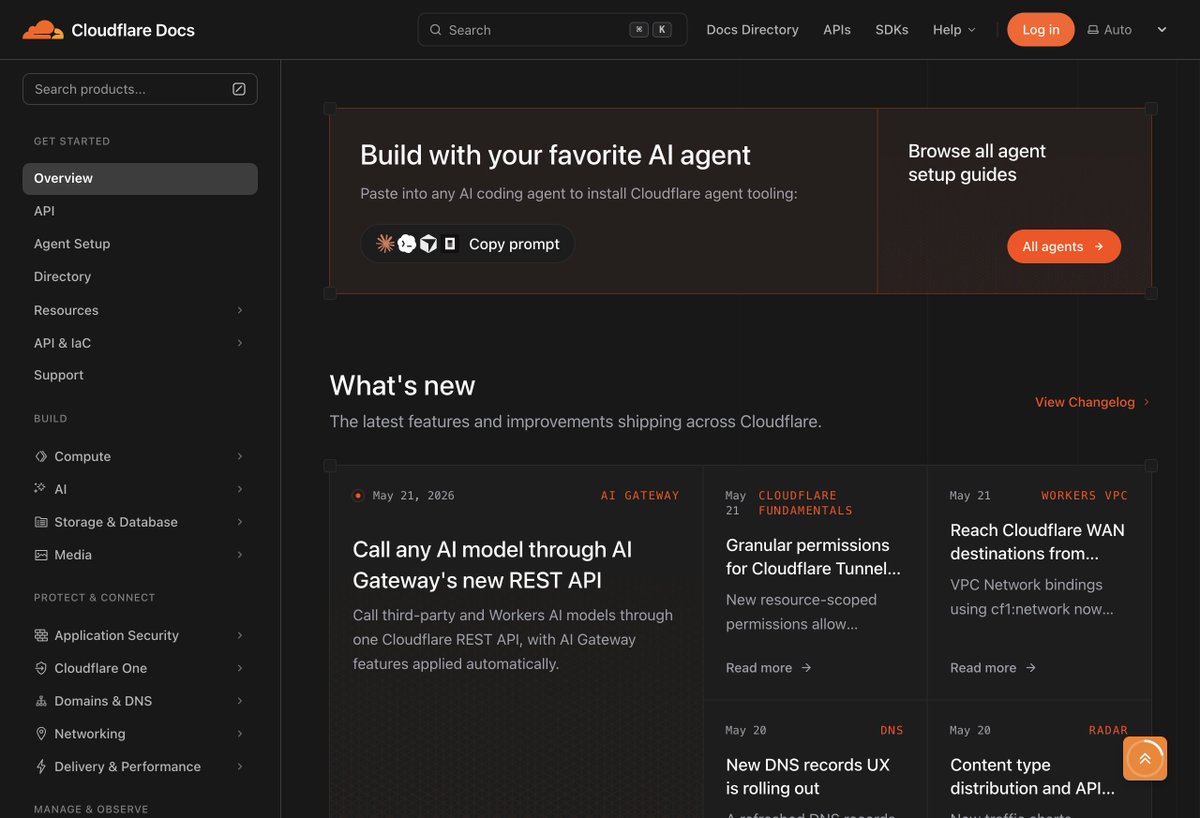Click the Auto theme monitor icon
The image size is (1200, 818).
pyautogui.click(x=1093, y=30)
